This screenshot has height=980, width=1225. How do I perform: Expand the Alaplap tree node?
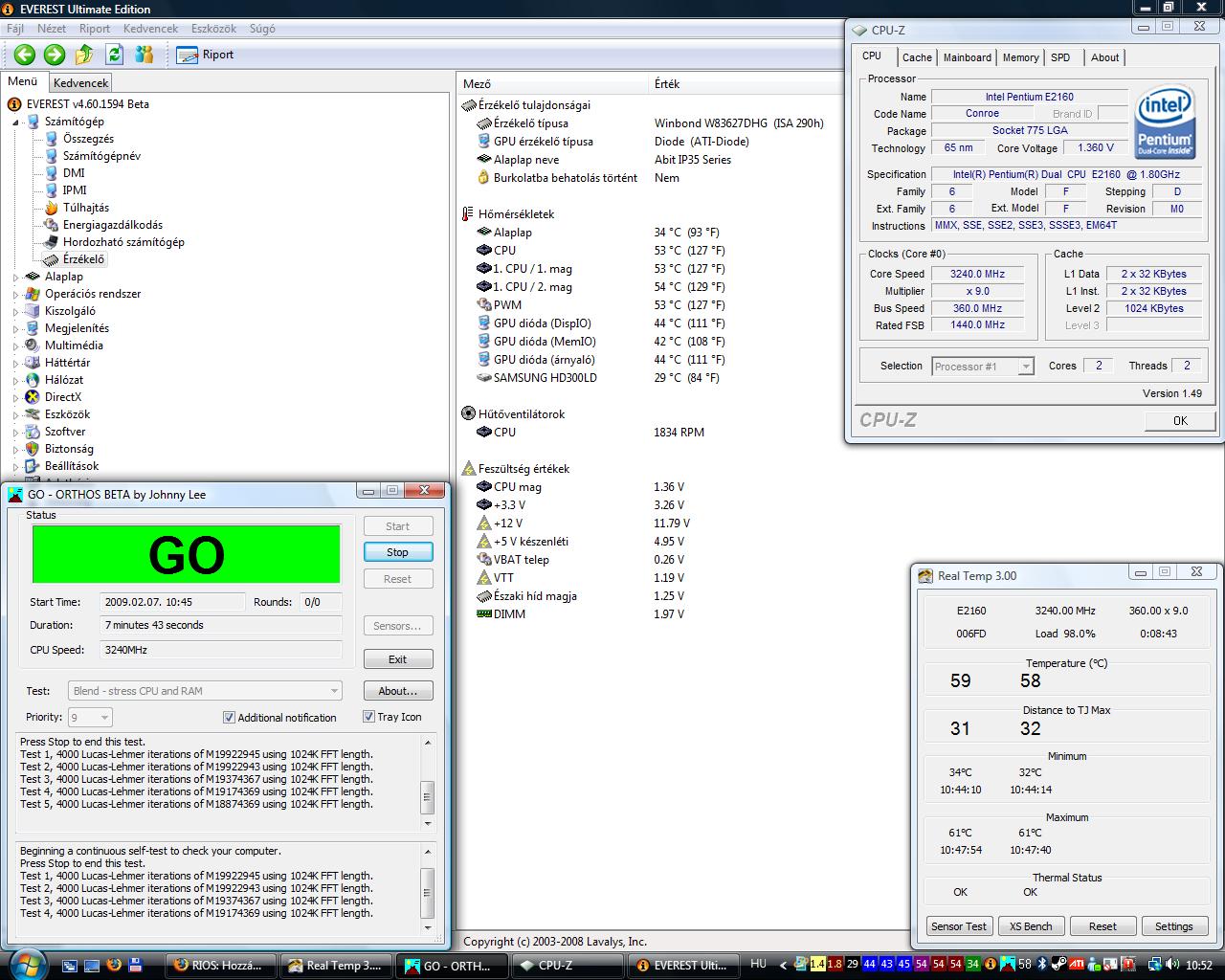(x=15, y=277)
